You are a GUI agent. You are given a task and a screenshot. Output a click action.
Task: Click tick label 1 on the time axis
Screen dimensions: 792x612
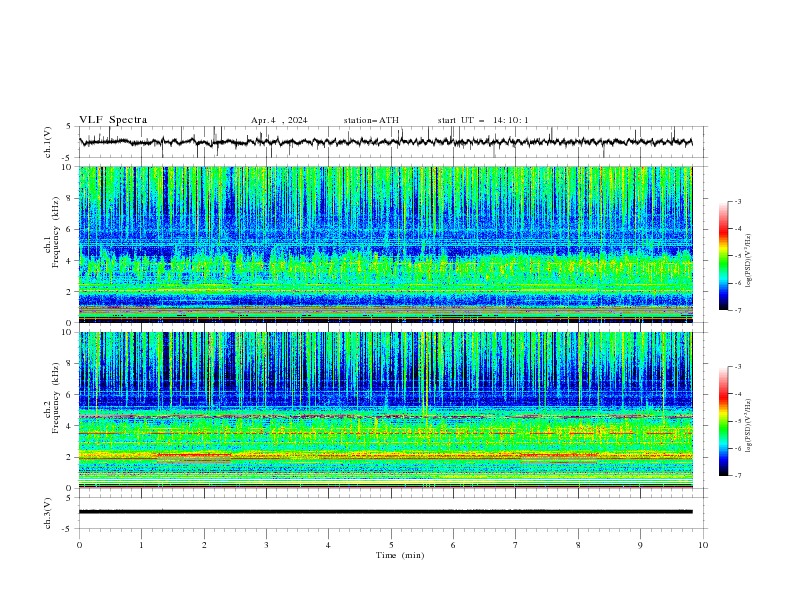tap(141, 545)
